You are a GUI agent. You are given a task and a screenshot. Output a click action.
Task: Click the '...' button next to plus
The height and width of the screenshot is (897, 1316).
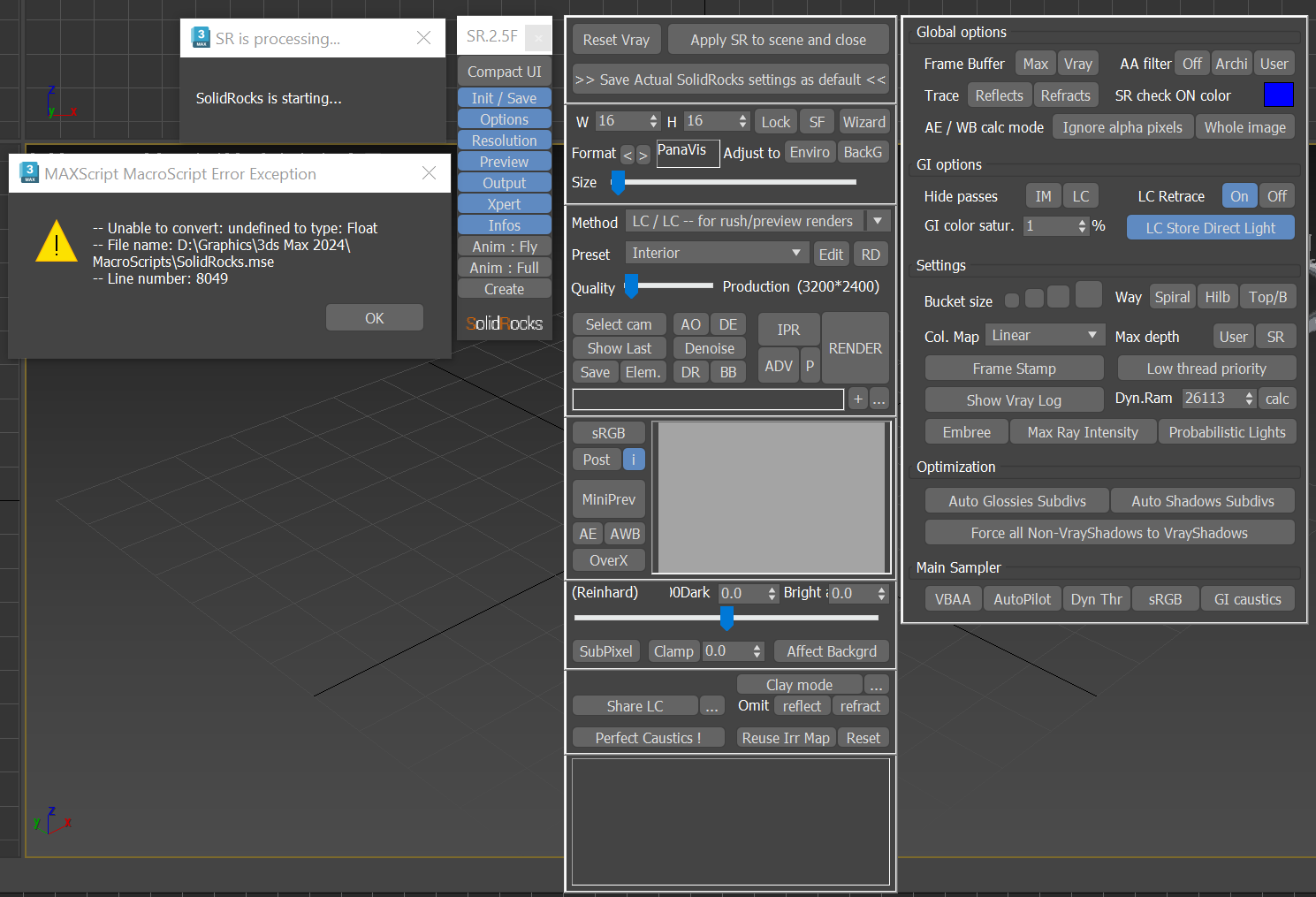879,399
